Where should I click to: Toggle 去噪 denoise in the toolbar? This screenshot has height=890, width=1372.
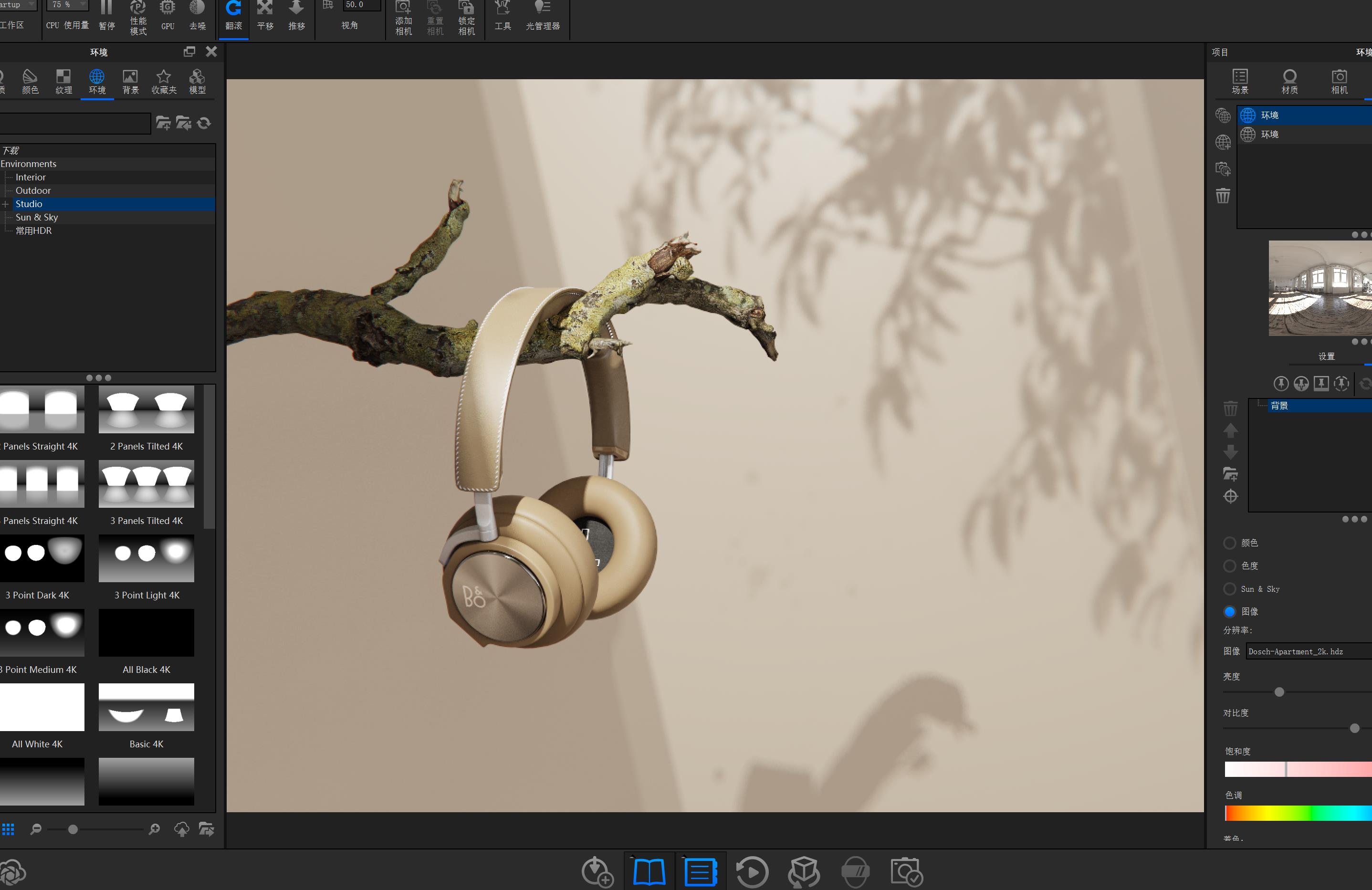(197, 16)
